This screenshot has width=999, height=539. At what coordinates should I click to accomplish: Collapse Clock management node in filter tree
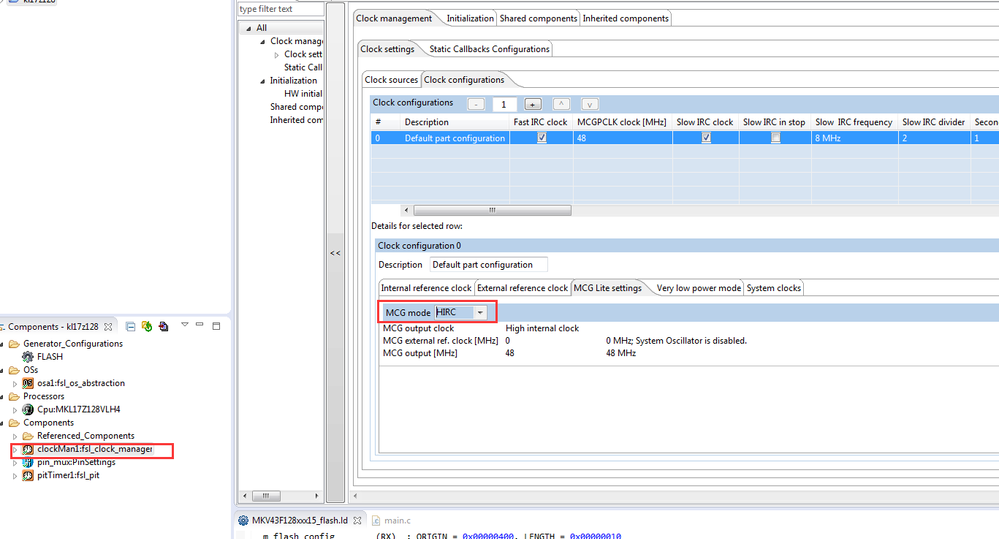coord(262,41)
